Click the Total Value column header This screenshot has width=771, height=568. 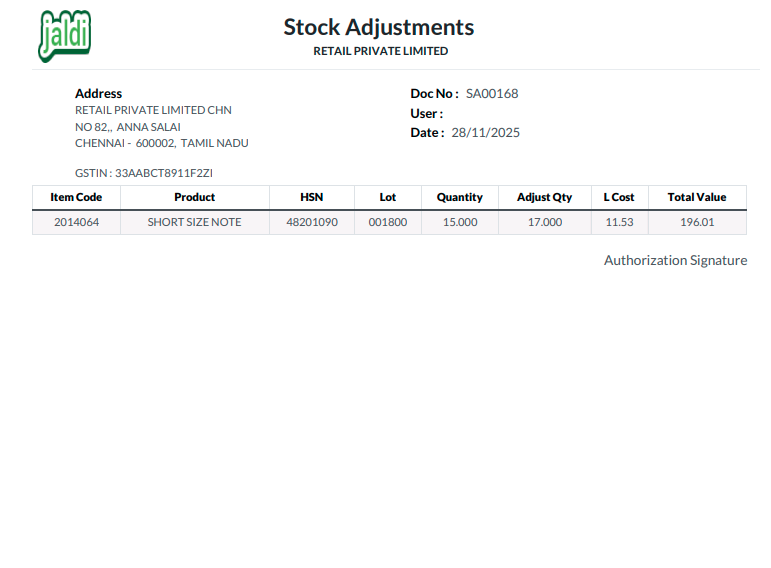(697, 197)
